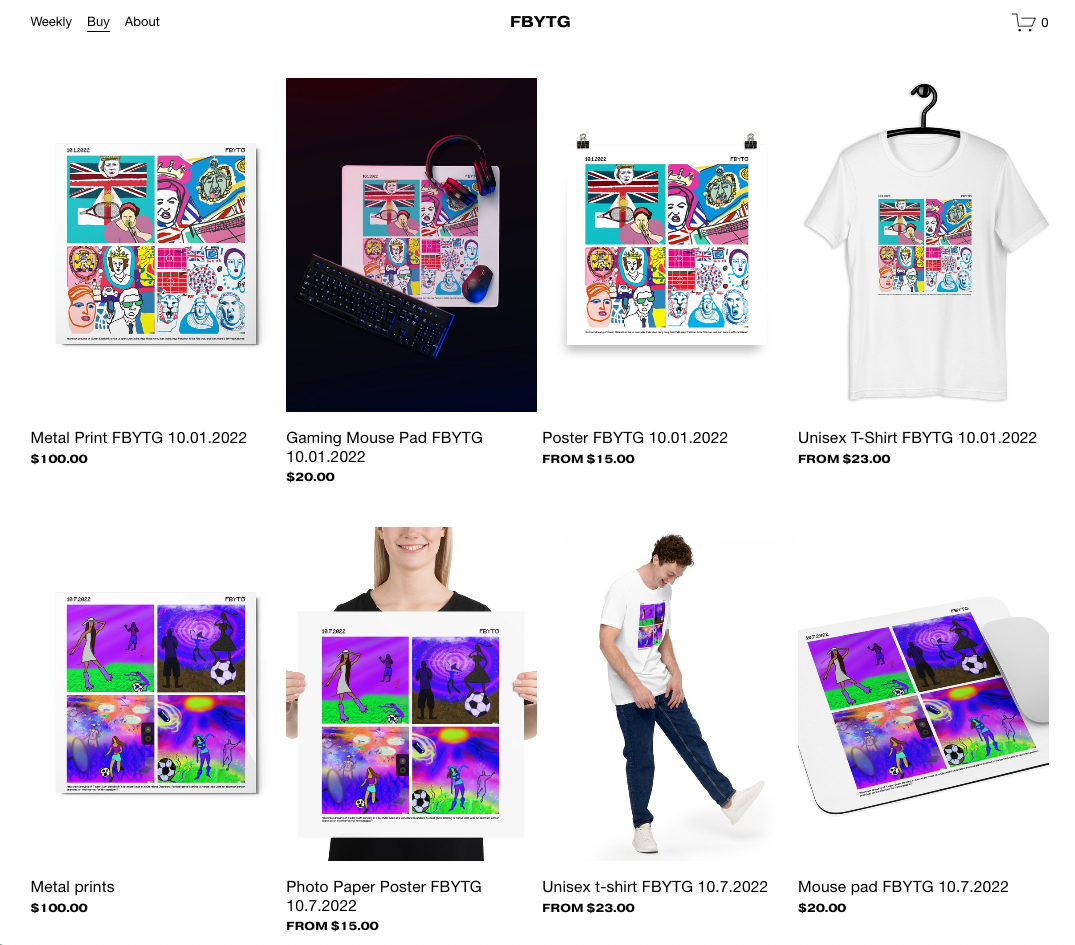Click the white Unisex T-Shirt on hanger image

click(923, 245)
